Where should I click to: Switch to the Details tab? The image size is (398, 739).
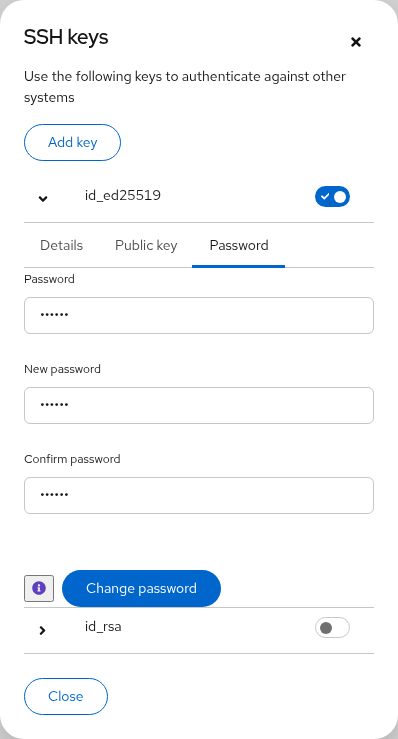click(61, 245)
